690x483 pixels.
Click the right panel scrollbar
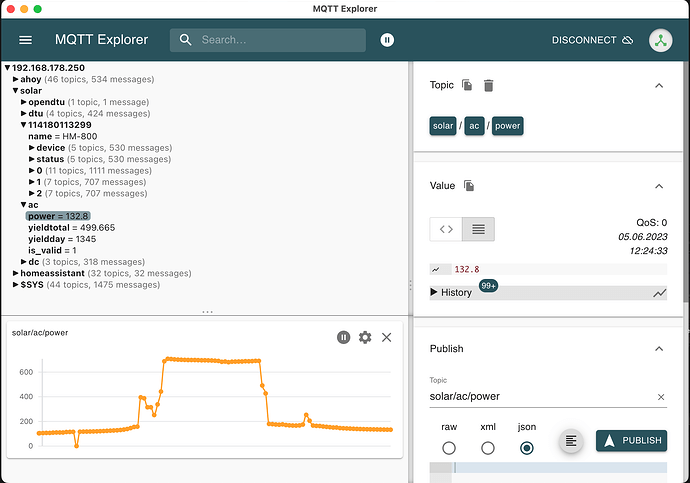click(x=686, y=182)
